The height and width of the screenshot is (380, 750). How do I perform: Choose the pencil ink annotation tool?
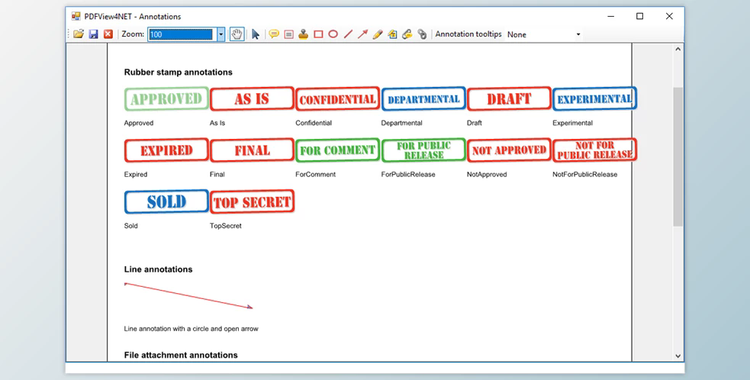click(x=377, y=34)
